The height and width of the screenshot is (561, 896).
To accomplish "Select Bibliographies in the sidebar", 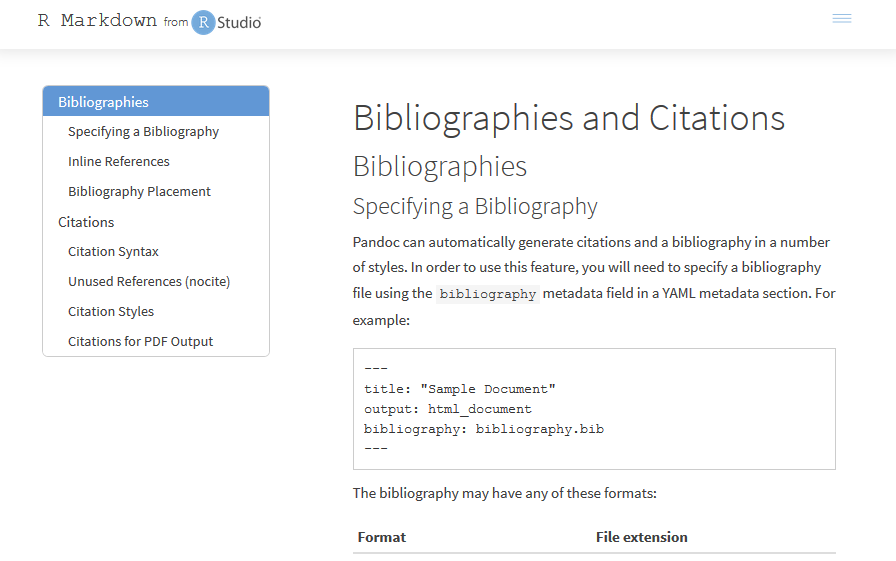I will tap(156, 102).
